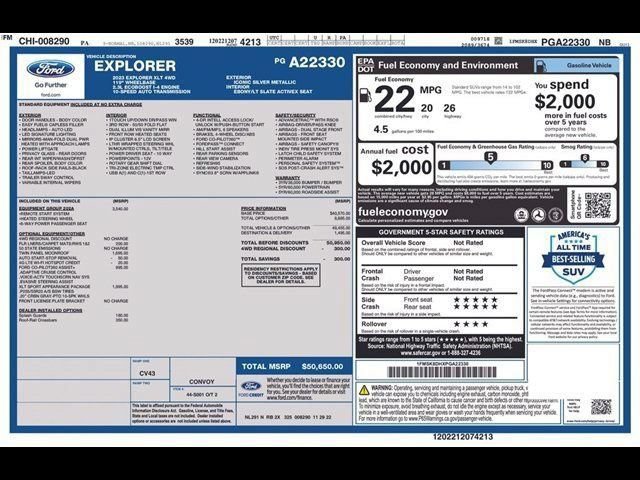Click the yellow warning triangle icon
The width and height of the screenshot is (640, 480).
(x=364, y=390)
